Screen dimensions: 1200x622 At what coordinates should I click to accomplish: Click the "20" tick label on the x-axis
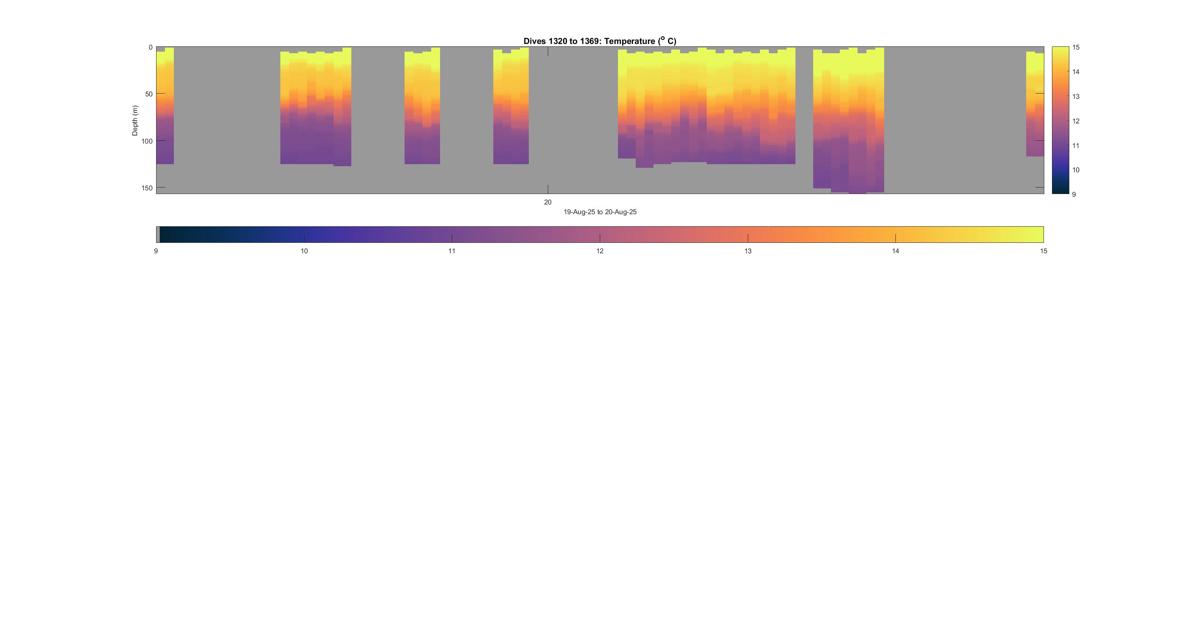547,202
